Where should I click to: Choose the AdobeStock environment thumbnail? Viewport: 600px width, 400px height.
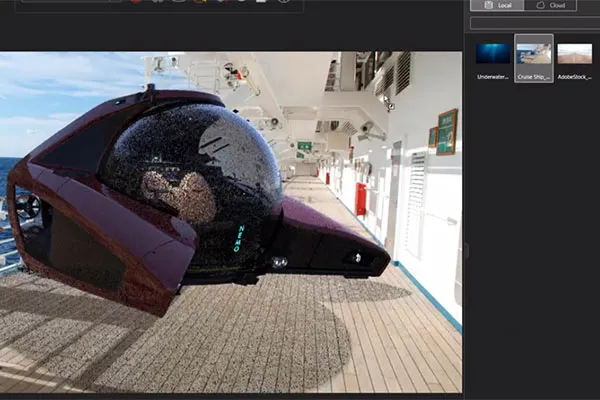pyautogui.click(x=574, y=53)
